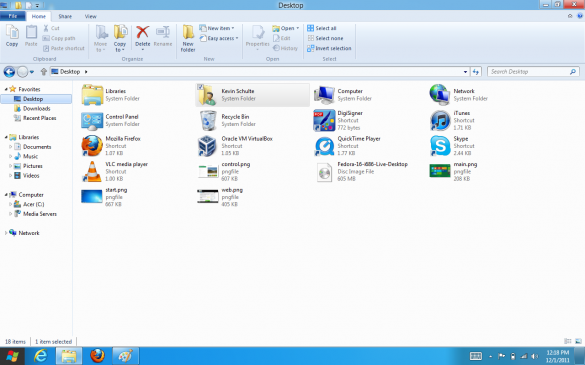Viewport: 585px width, 365px height.
Task: Switch to the Home ribbon tab
Action: pyautogui.click(x=38, y=16)
